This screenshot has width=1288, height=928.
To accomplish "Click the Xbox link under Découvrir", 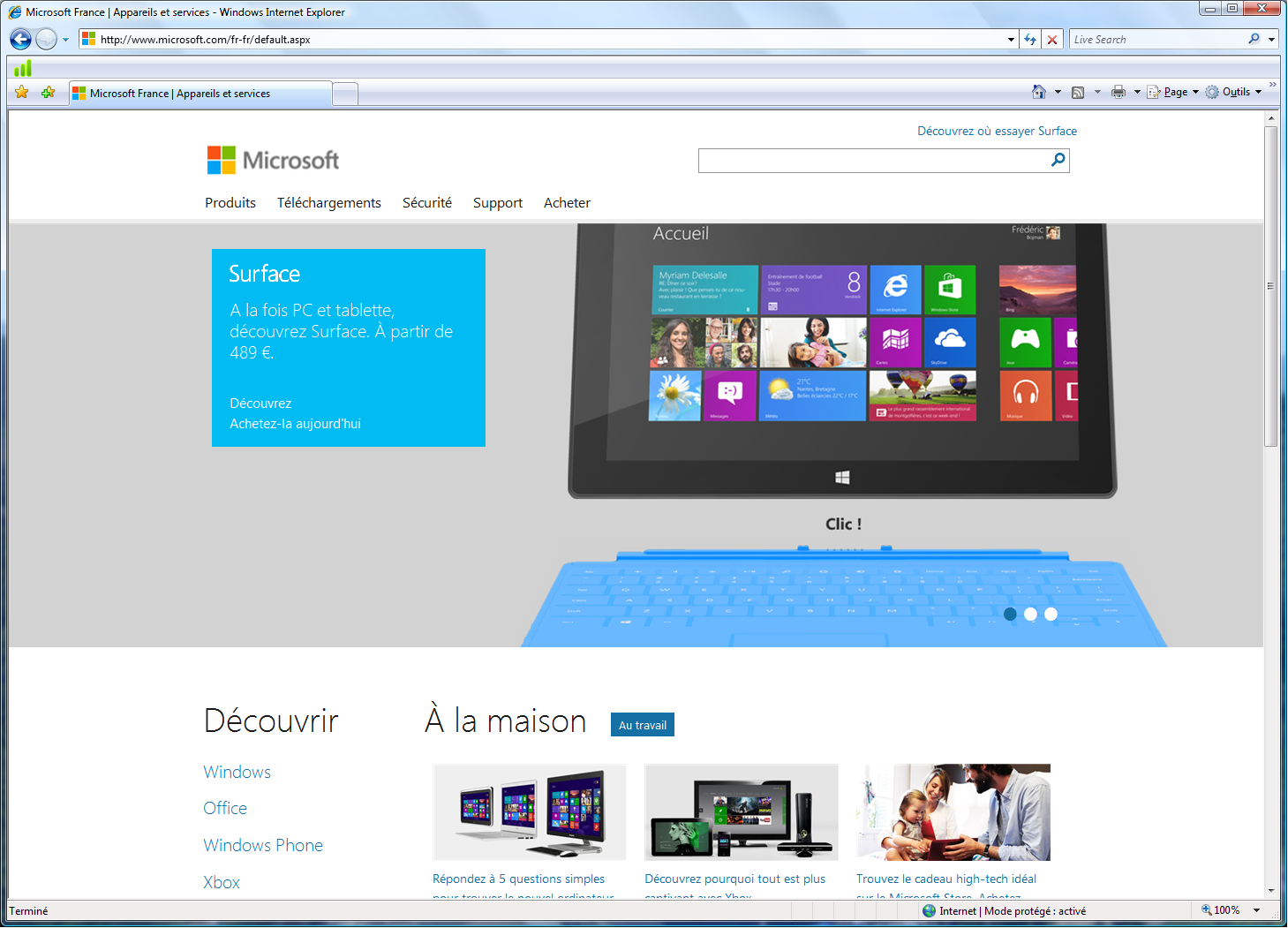I will (222, 882).
